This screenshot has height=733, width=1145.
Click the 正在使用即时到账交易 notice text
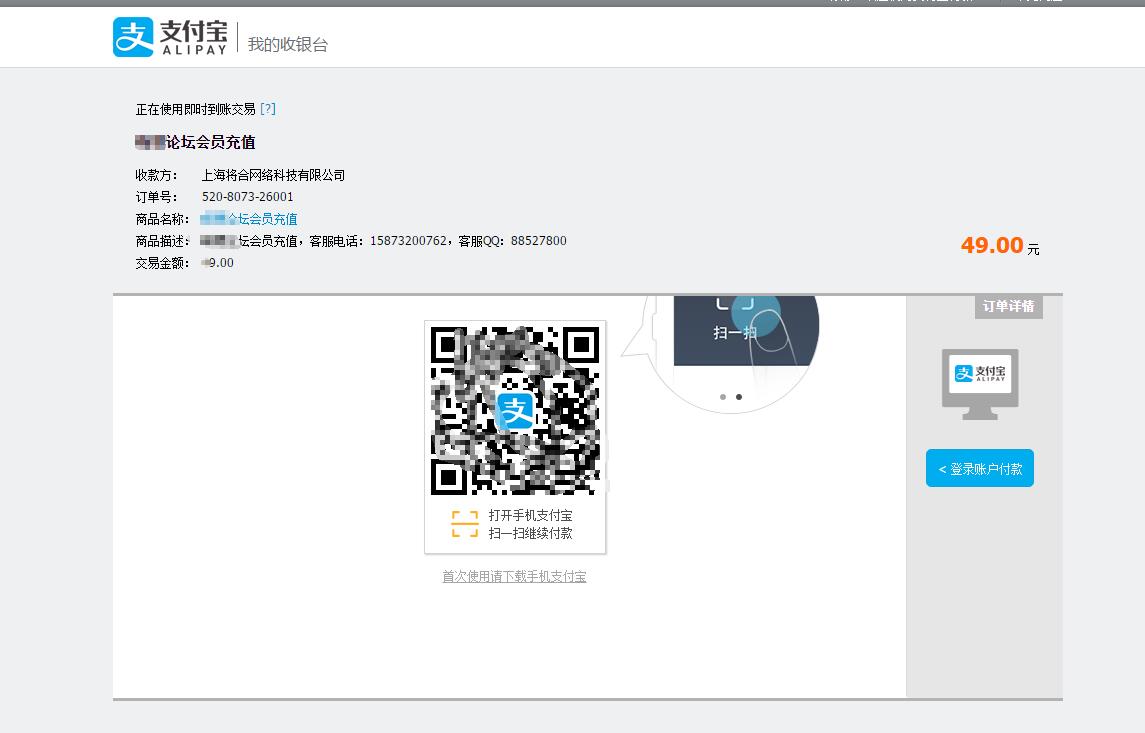pyautogui.click(x=196, y=110)
